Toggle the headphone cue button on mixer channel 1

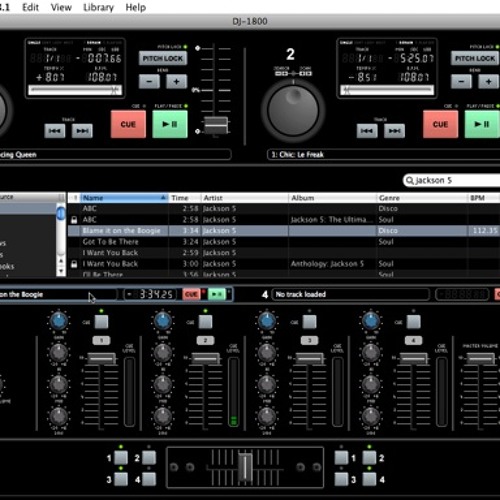coord(101,322)
